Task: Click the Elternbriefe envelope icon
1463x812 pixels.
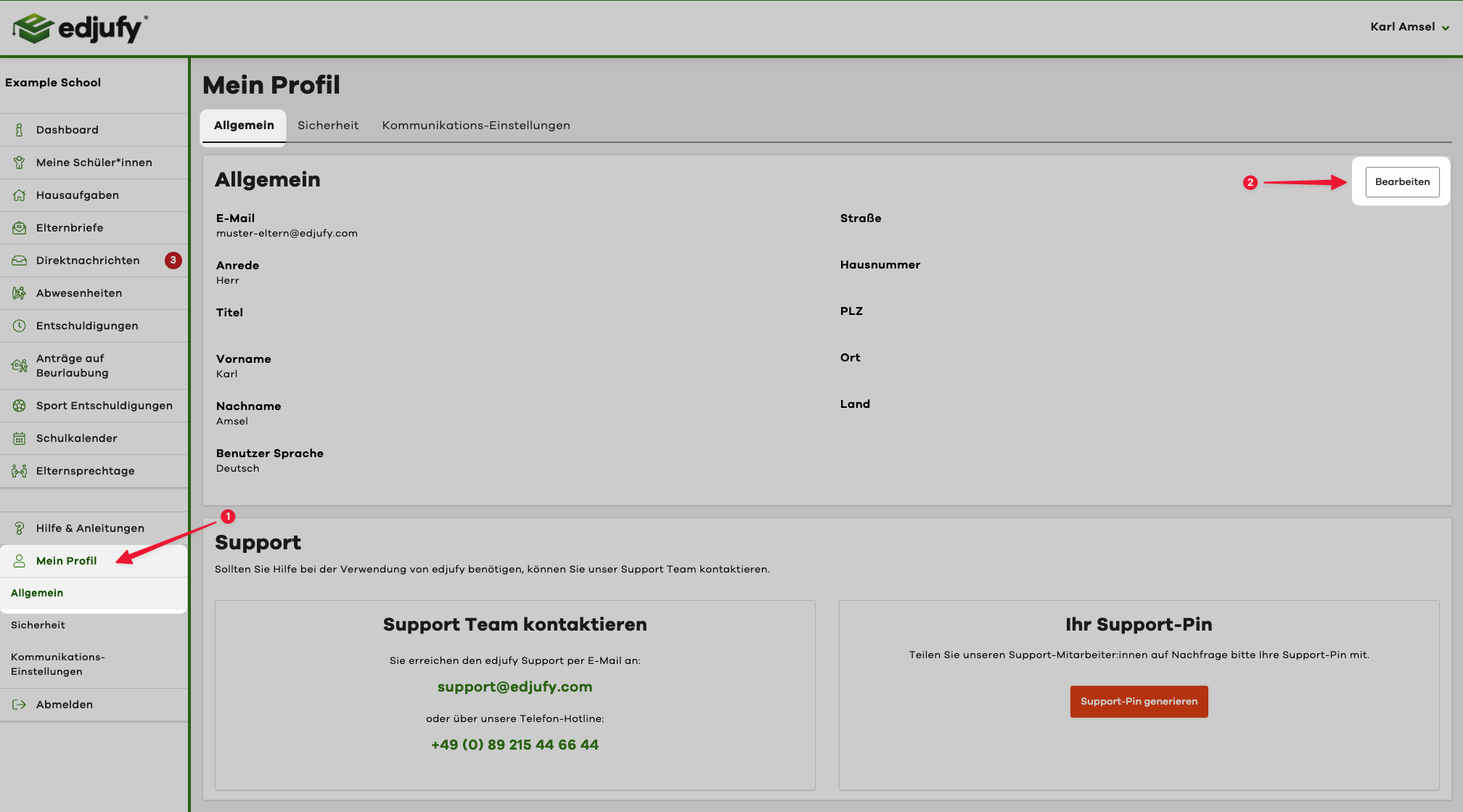Action: pyautogui.click(x=20, y=228)
